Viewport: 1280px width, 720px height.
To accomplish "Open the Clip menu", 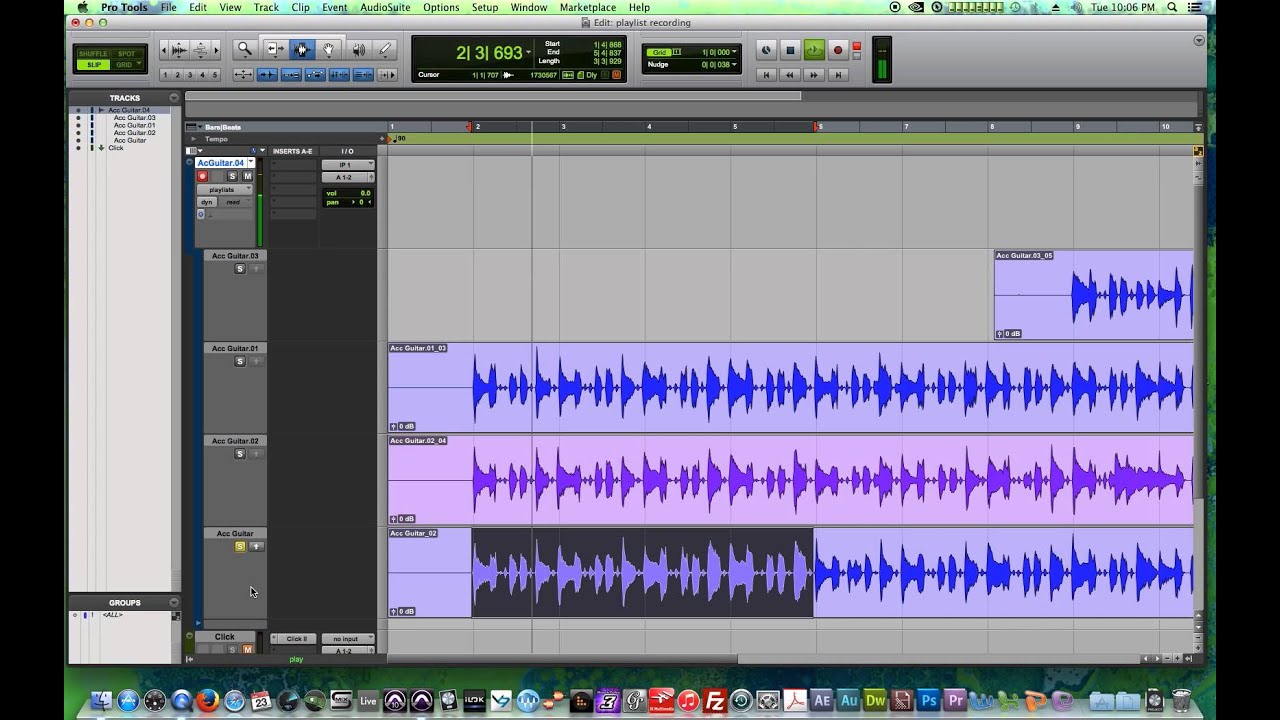I will [300, 7].
